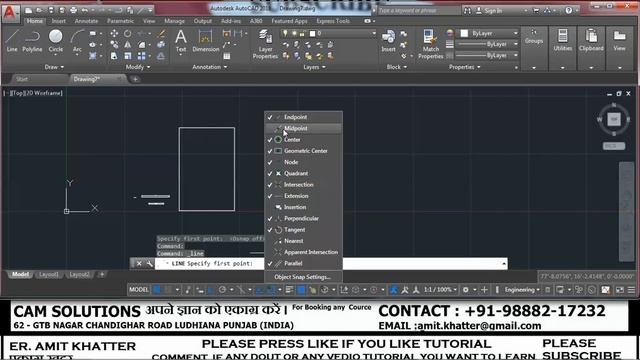
Task: Toggle Parallel object snap
Action: tap(303, 264)
